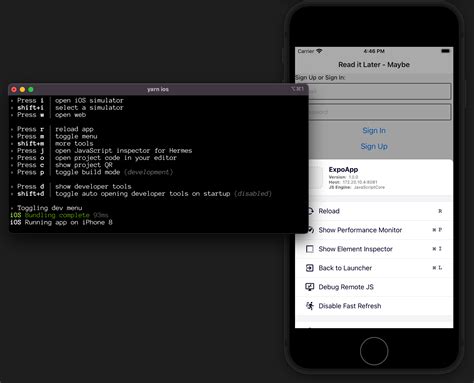Click the "toggle build mode" terminal line
This screenshot has height=383, width=474.
pyautogui.click(x=114, y=172)
